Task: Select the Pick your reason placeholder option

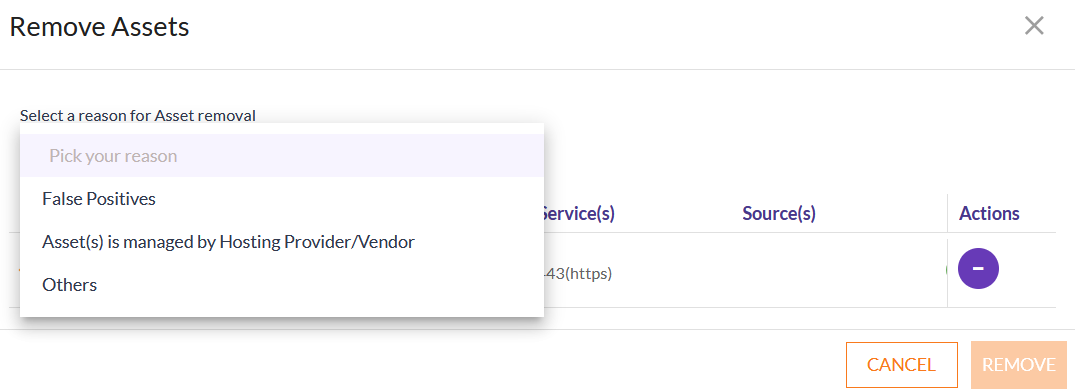Action: [282, 156]
